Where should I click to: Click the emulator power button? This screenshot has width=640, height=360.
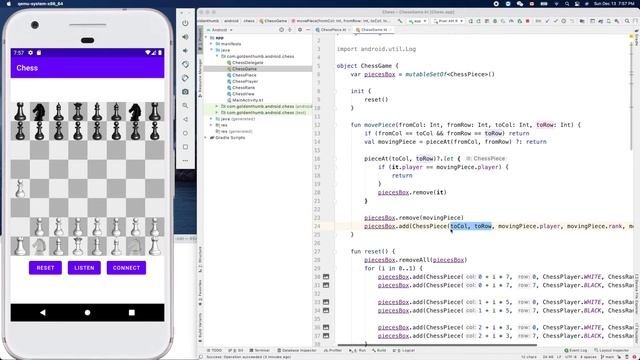185,23
